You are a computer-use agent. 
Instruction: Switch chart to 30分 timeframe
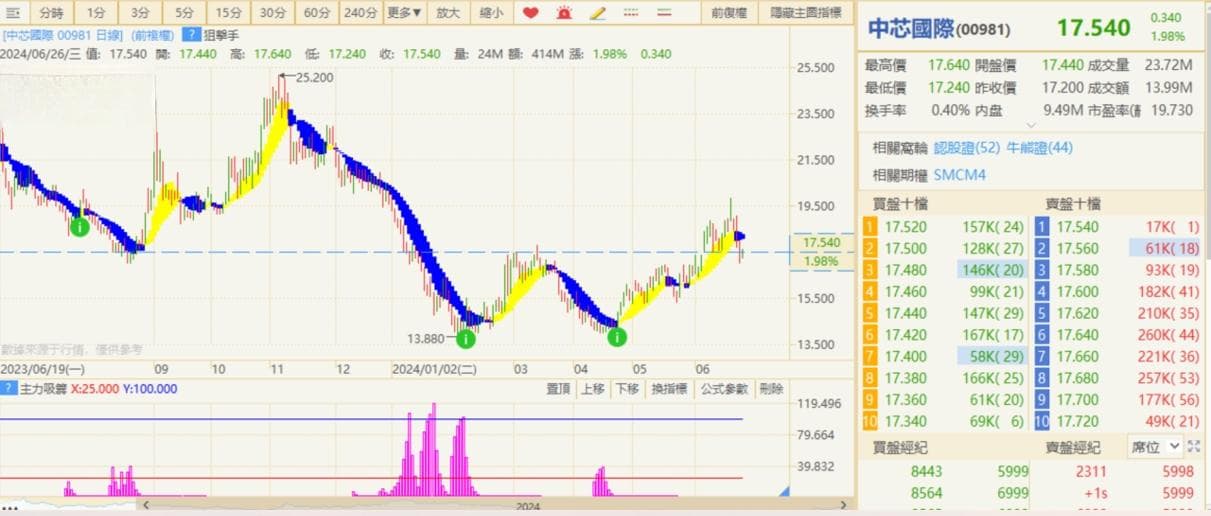(x=272, y=13)
